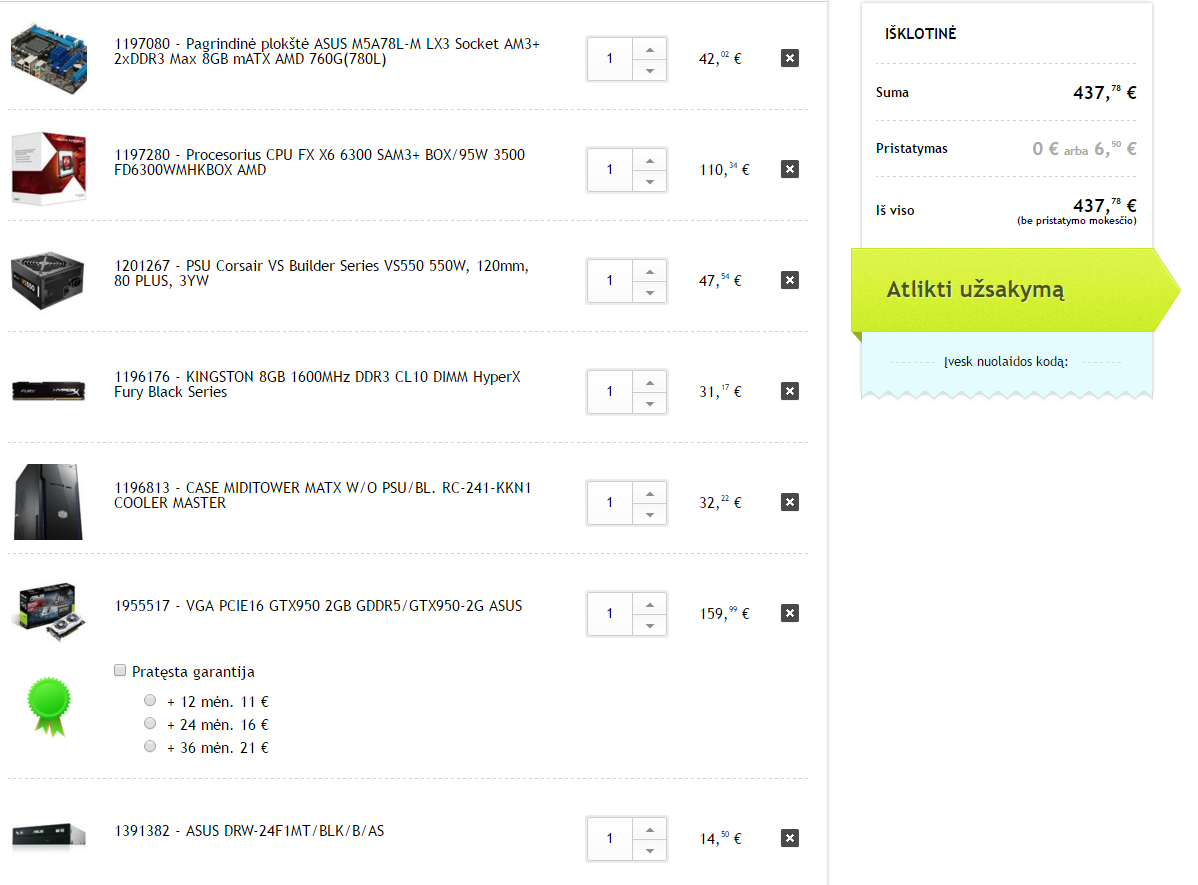Delete the Corsair VS550 PSU from cart

pos(790,280)
